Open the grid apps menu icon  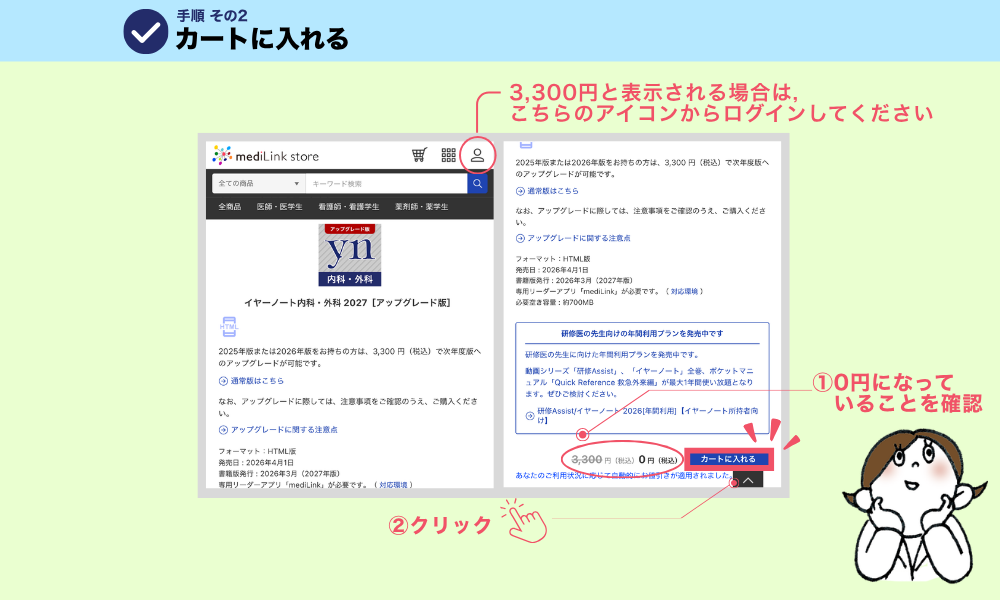point(449,155)
